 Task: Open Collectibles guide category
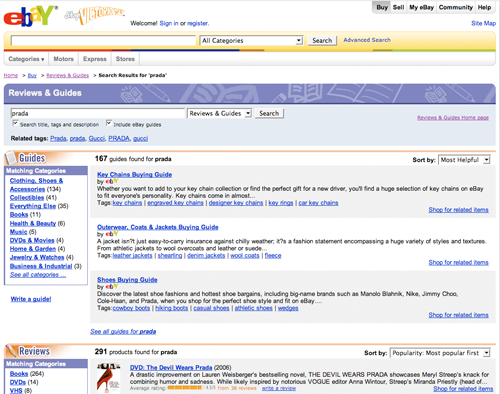point(27,198)
